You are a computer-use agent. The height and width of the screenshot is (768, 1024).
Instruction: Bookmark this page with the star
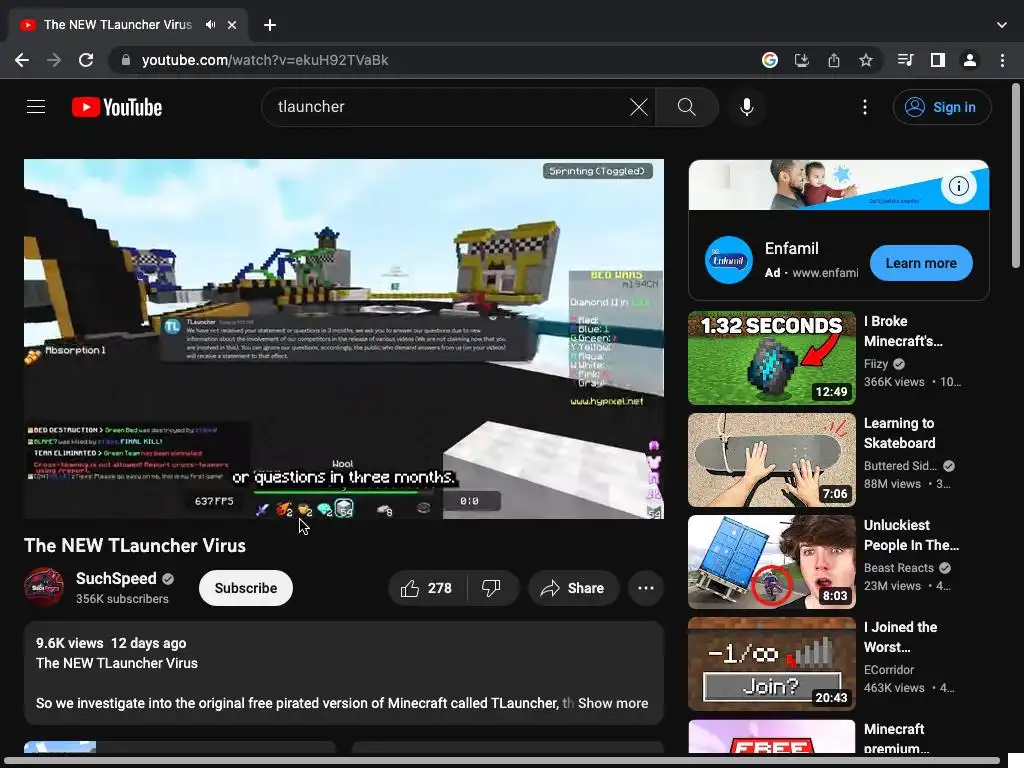pyautogui.click(x=866, y=60)
